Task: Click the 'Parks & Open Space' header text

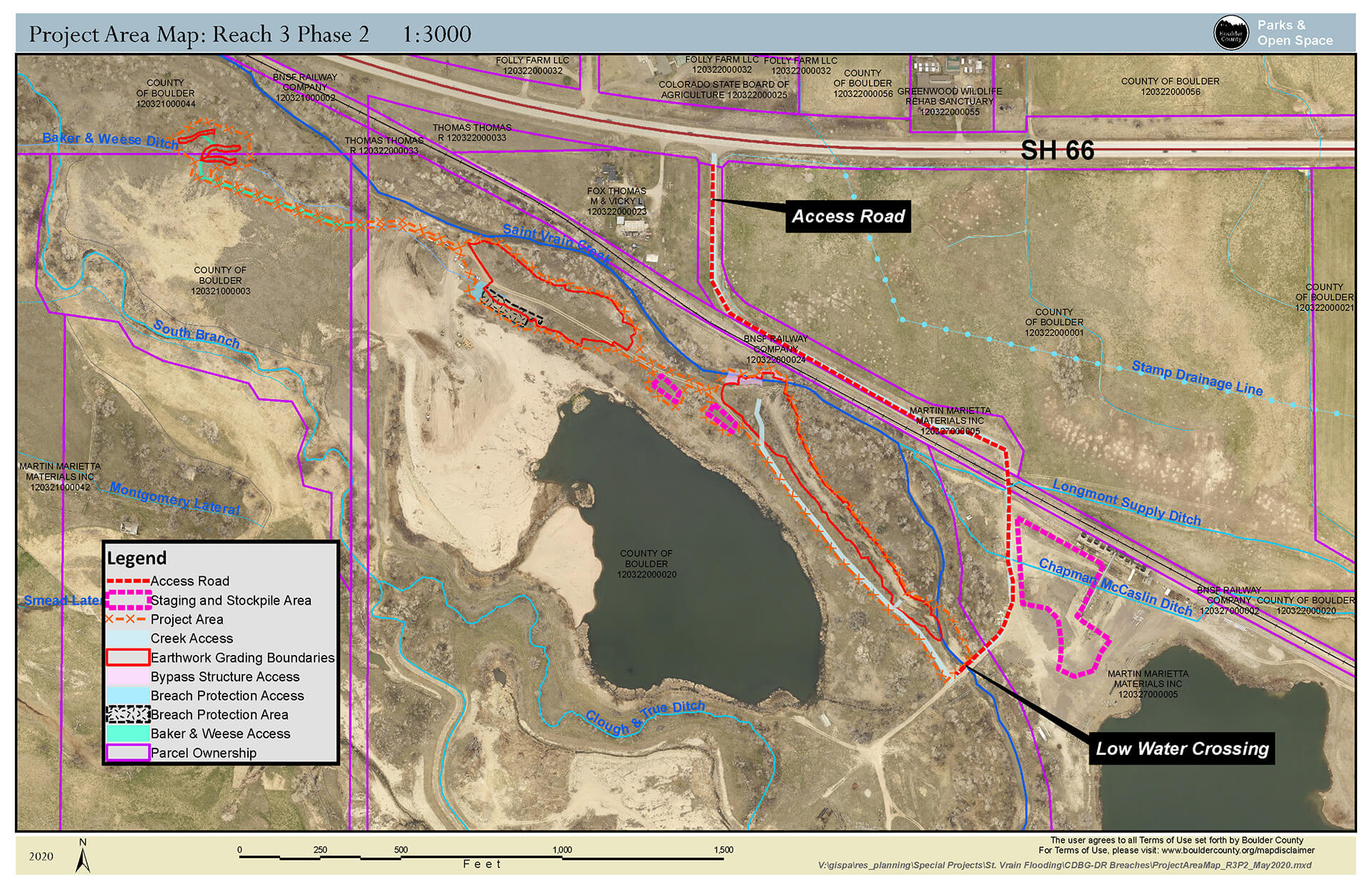Action: 1295,33
